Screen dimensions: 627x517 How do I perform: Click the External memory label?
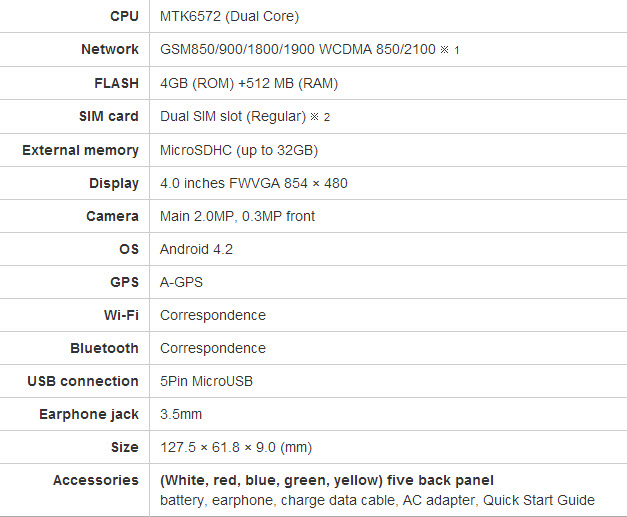click(x=80, y=150)
